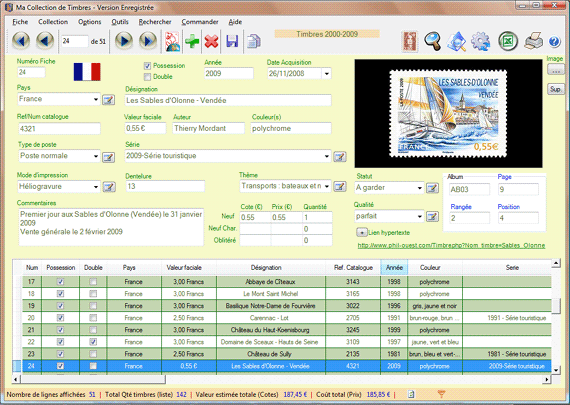The width and height of the screenshot is (570, 405).
Task: Click the Désignation input field
Action: click(228, 100)
